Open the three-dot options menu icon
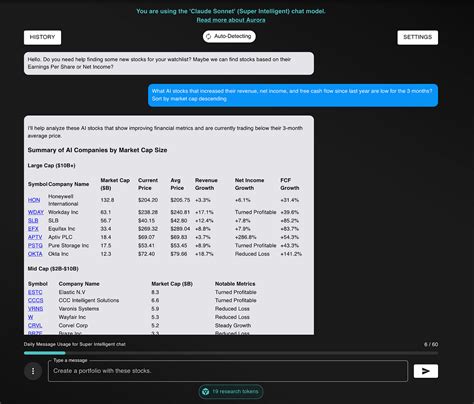 pyautogui.click(x=33, y=371)
